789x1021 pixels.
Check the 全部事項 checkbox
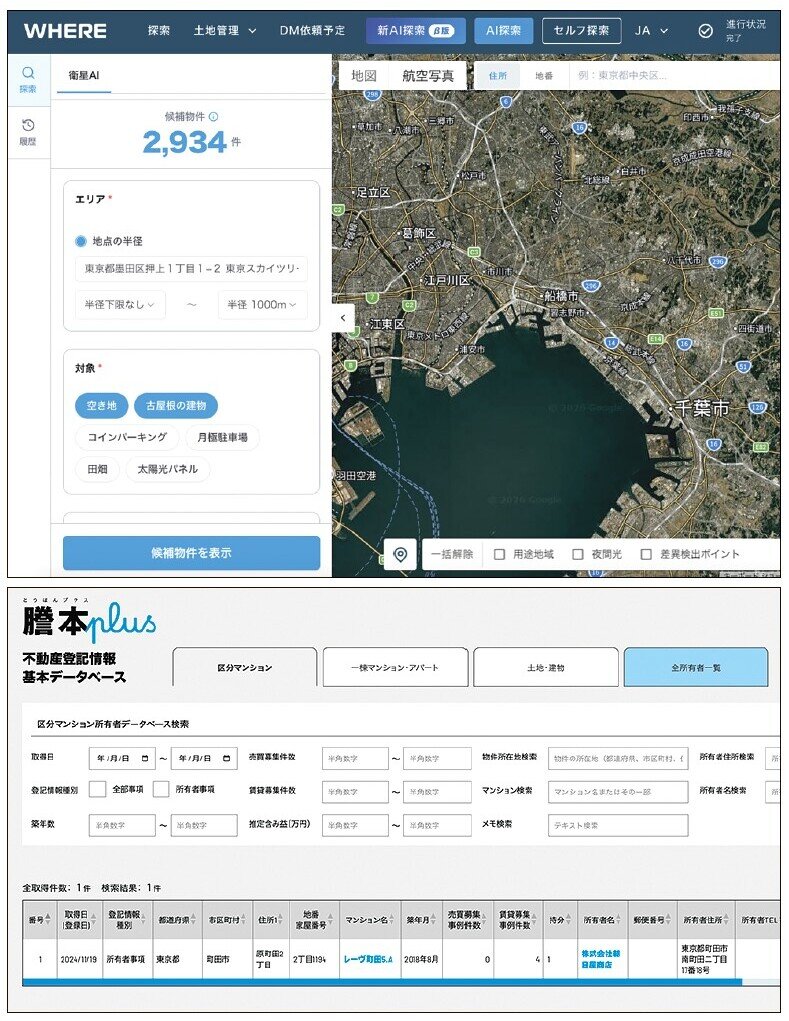point(97,789)
